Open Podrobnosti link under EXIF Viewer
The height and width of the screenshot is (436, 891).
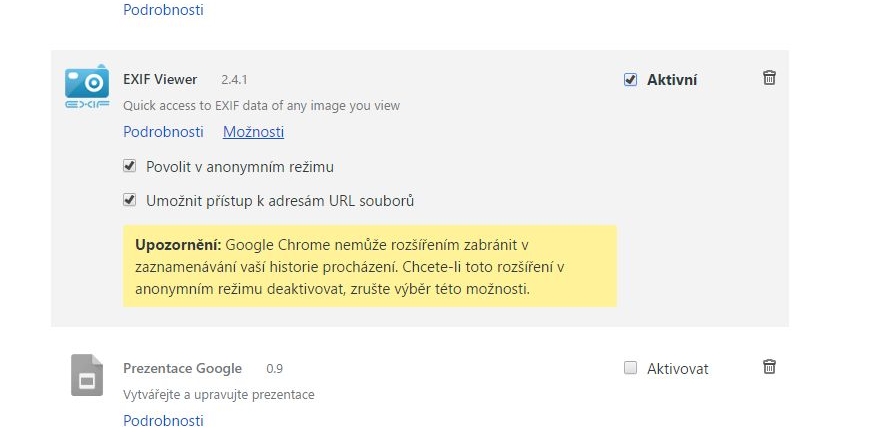[x=163, y=132]
